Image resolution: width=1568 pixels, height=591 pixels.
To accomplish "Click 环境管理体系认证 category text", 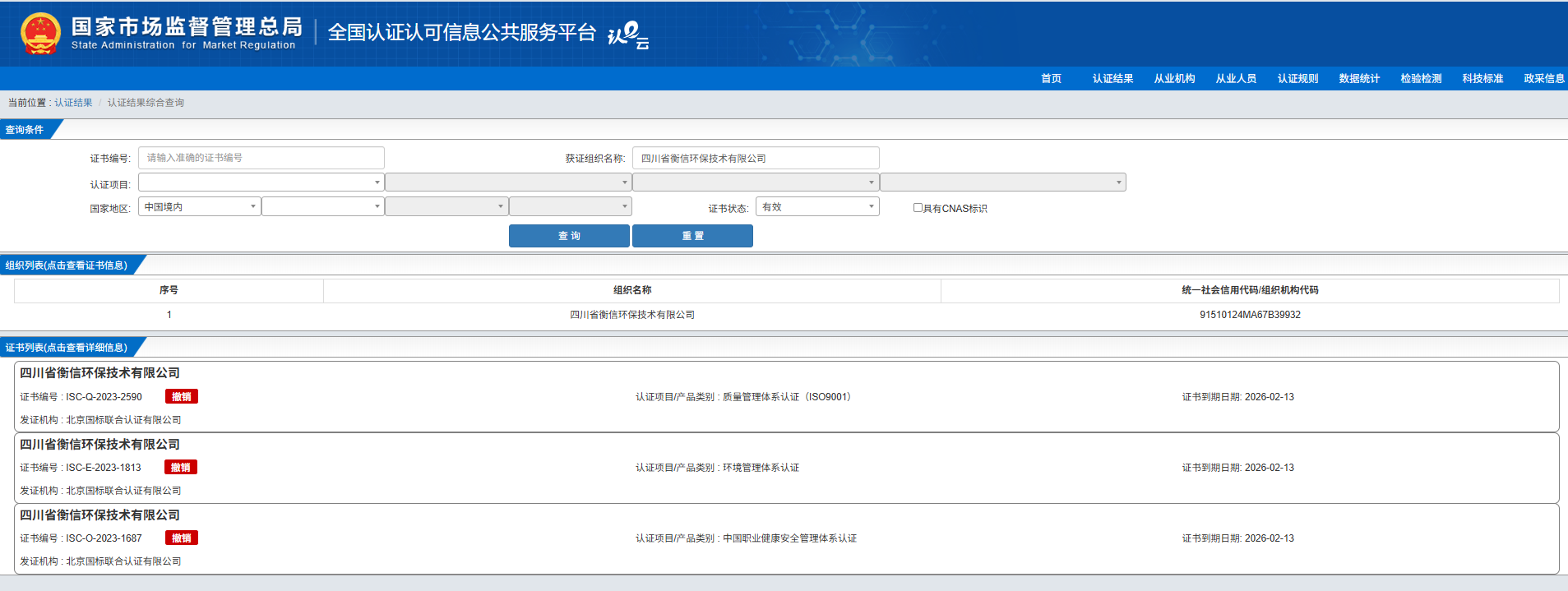I will 761,468.
